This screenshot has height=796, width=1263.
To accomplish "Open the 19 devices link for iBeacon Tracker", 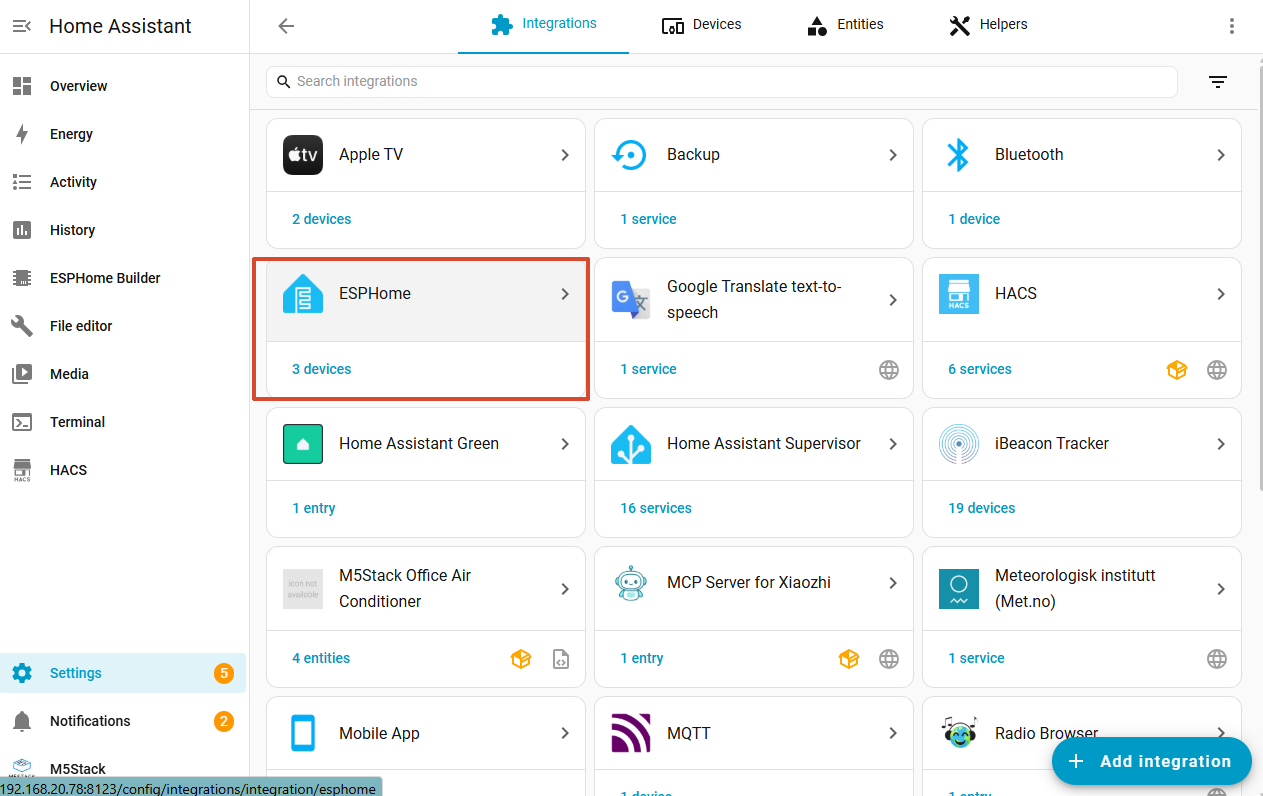I will (981, 508).
